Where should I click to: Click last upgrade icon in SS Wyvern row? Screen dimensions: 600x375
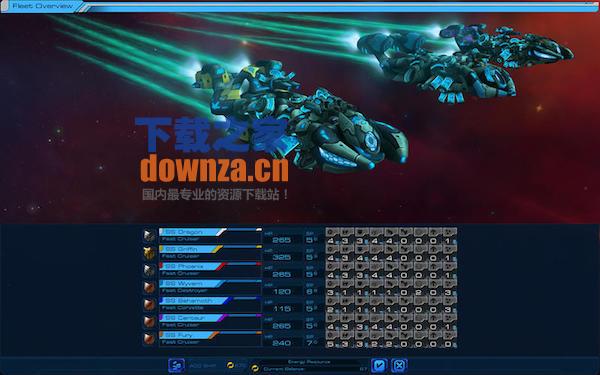(x=450, y=284)
